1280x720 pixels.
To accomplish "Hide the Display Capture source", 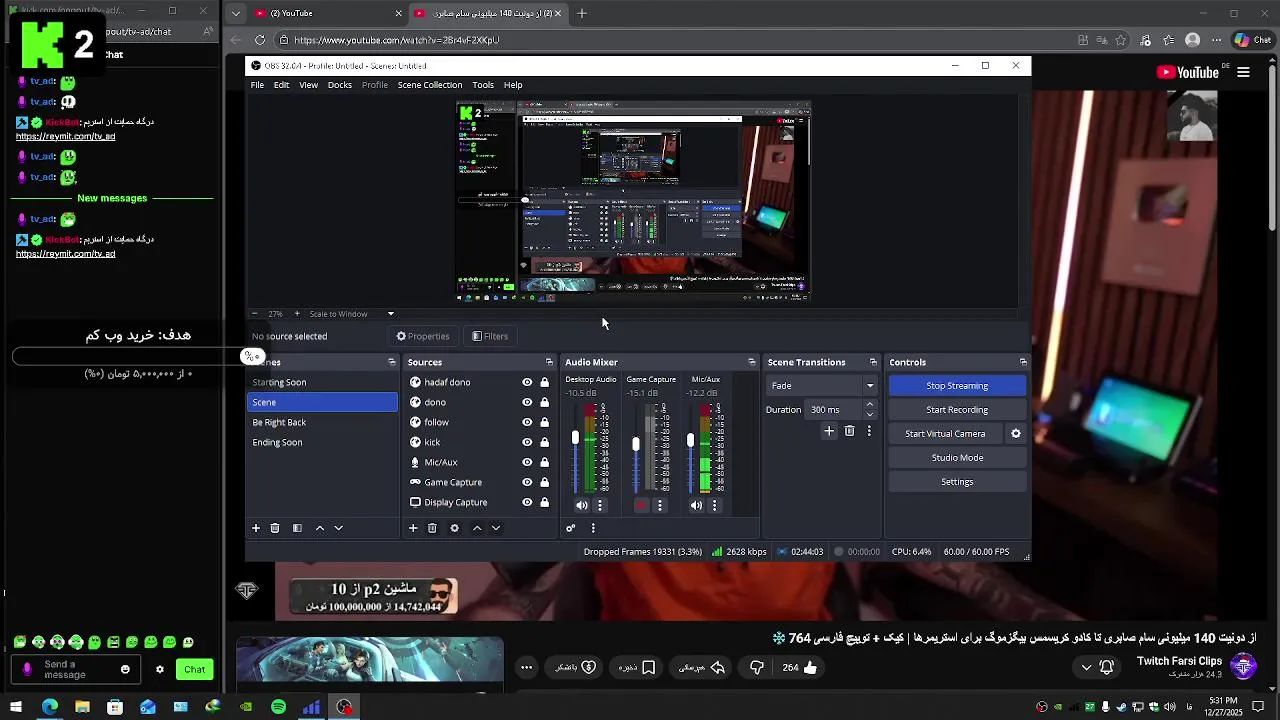I will pyautogui.click(x=527, y=502).
